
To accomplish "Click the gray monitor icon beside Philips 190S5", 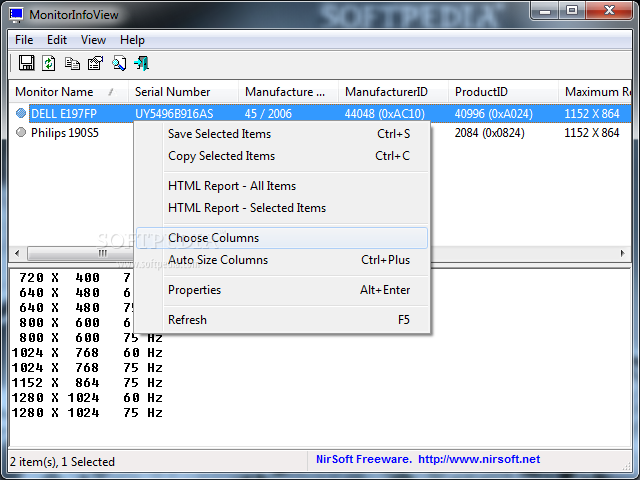I will 21,132.
